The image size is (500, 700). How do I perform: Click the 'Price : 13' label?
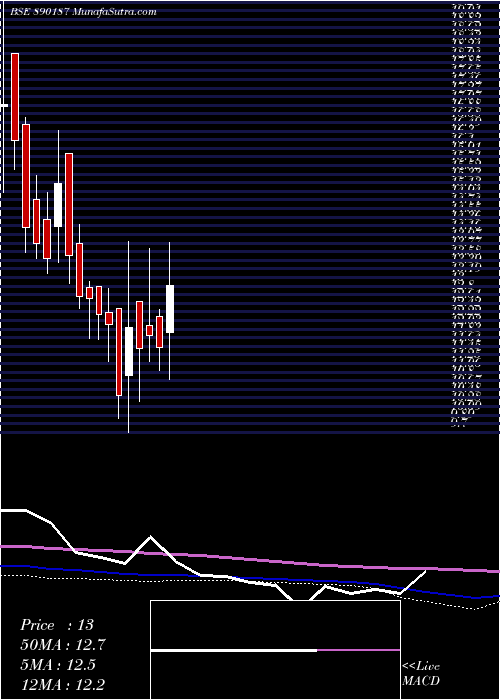pyautogui.click(x=57, y=625)
